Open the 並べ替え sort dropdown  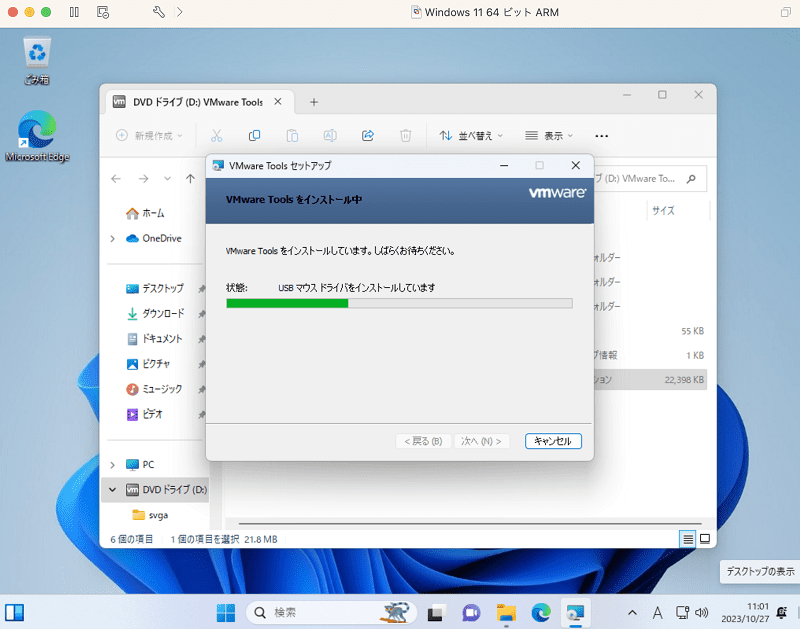(471, 136)
